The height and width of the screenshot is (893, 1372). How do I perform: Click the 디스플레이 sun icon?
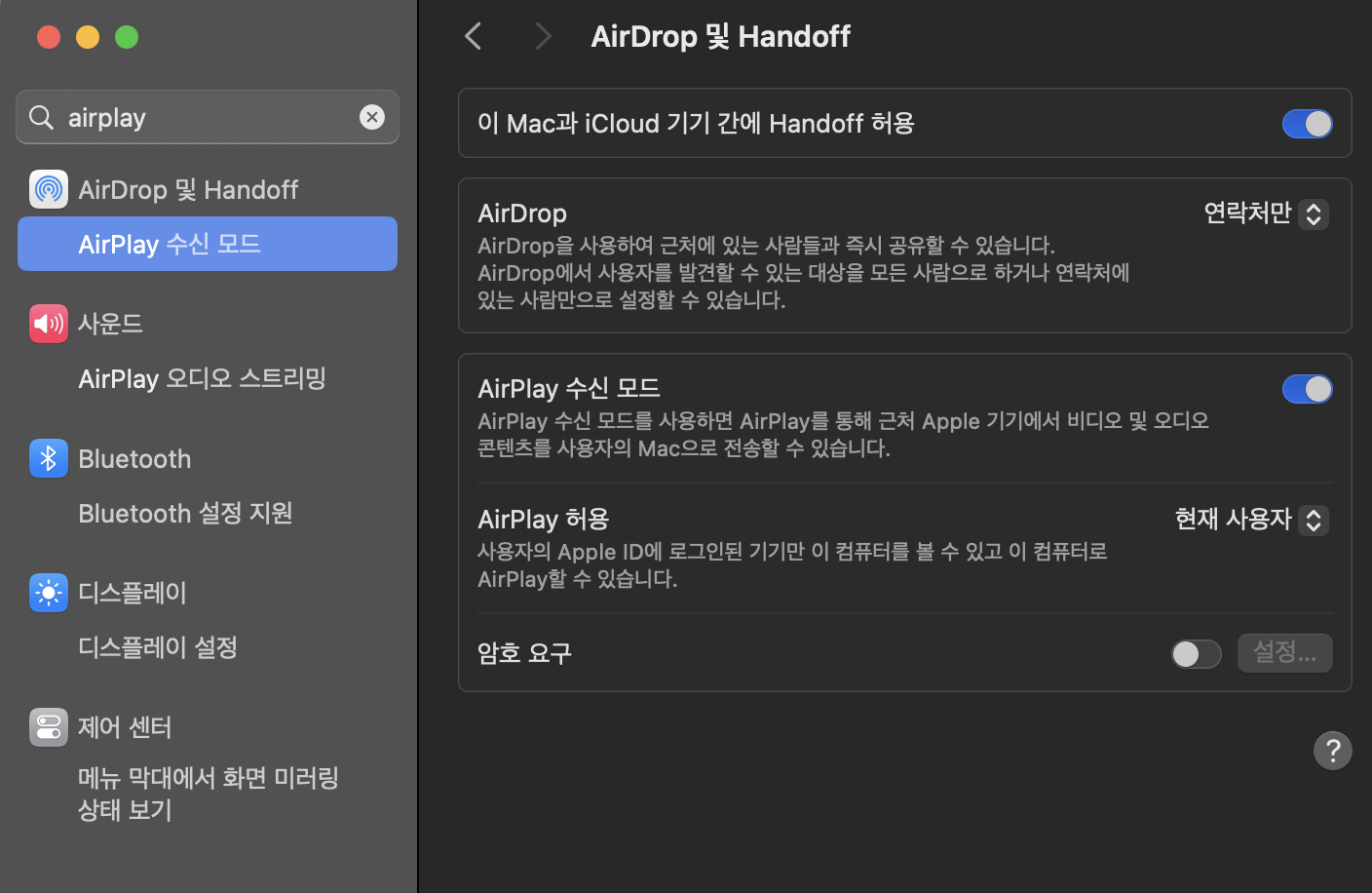click(49, 593)
